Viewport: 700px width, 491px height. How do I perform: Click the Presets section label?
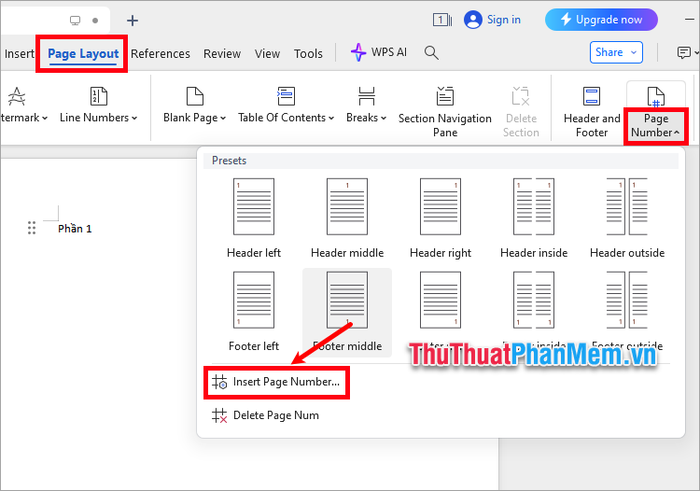click(x=229, y=161)
